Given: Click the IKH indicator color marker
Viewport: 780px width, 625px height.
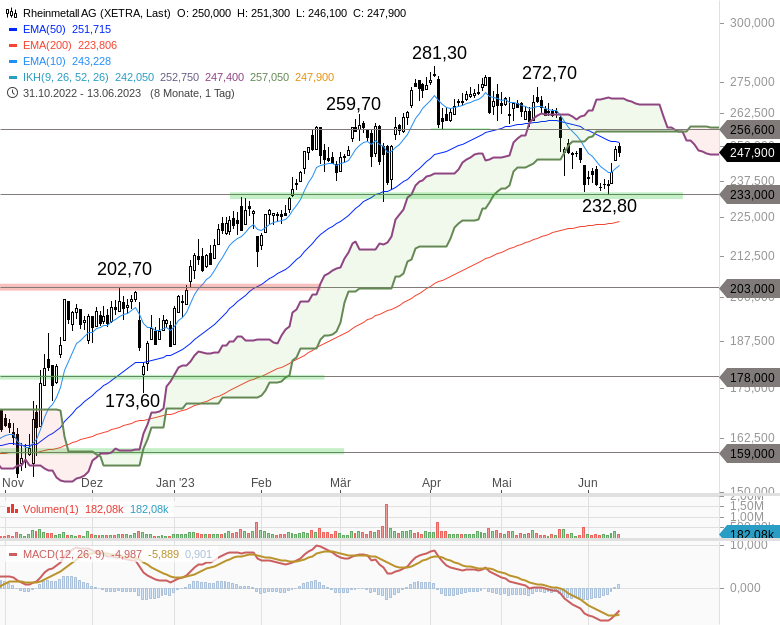Looking at the screenshot, I should point(13,78).
